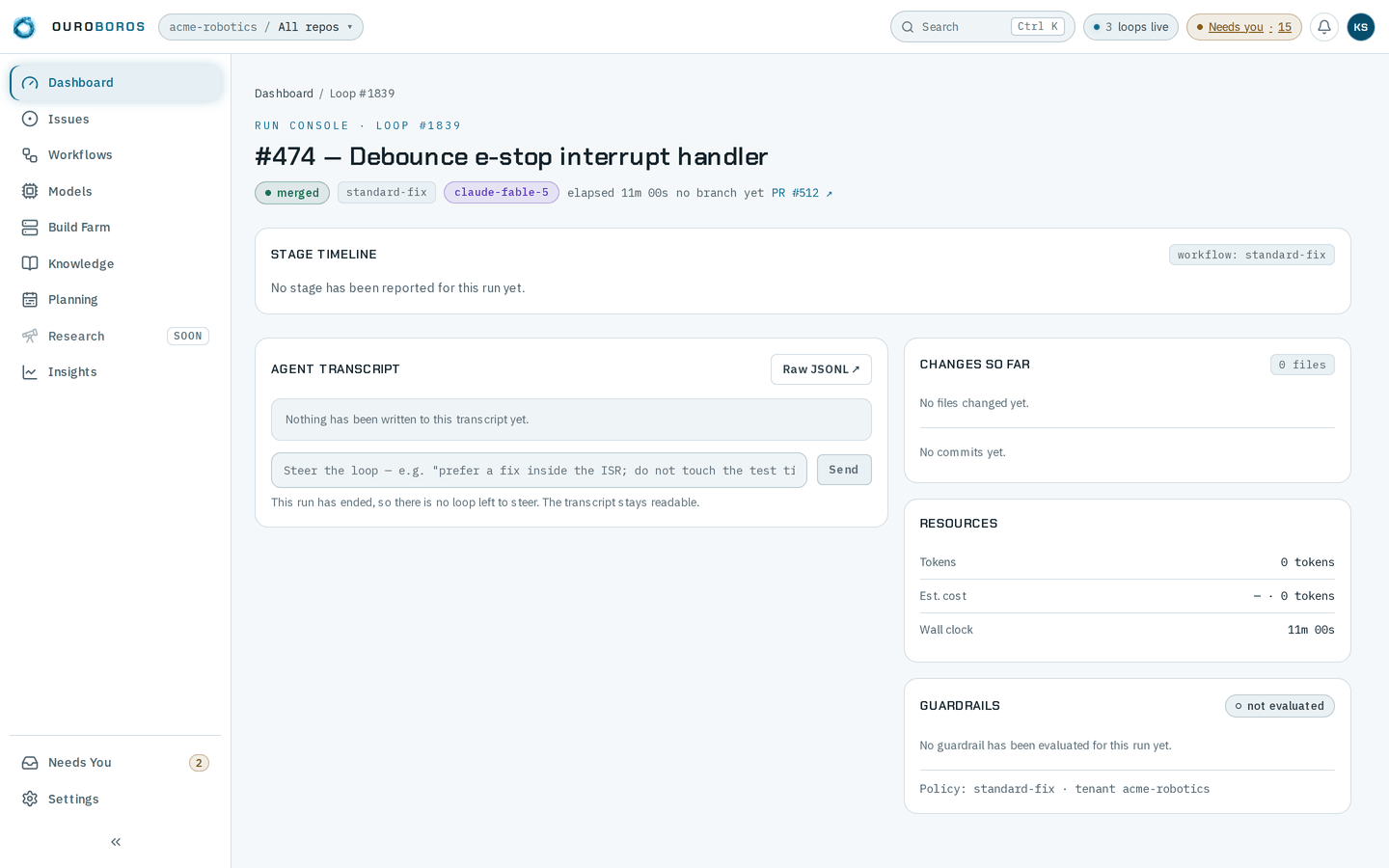Viewport: 1389px width, 868px height.
Task: Open Raw JSONL transcript
Action: pyautogui.click(x=821, y=369)
